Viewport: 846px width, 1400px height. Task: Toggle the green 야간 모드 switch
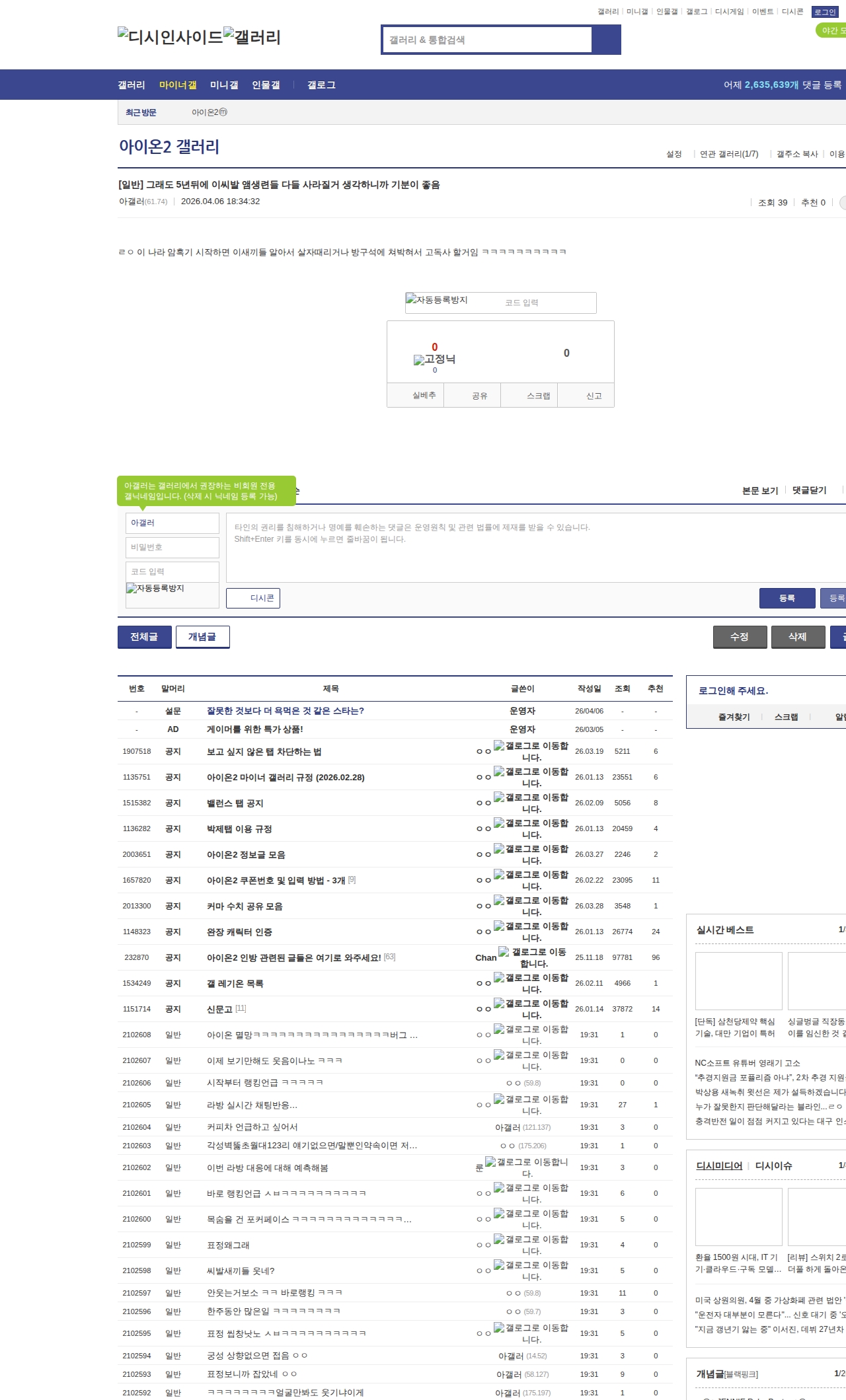tap(831, 30)
